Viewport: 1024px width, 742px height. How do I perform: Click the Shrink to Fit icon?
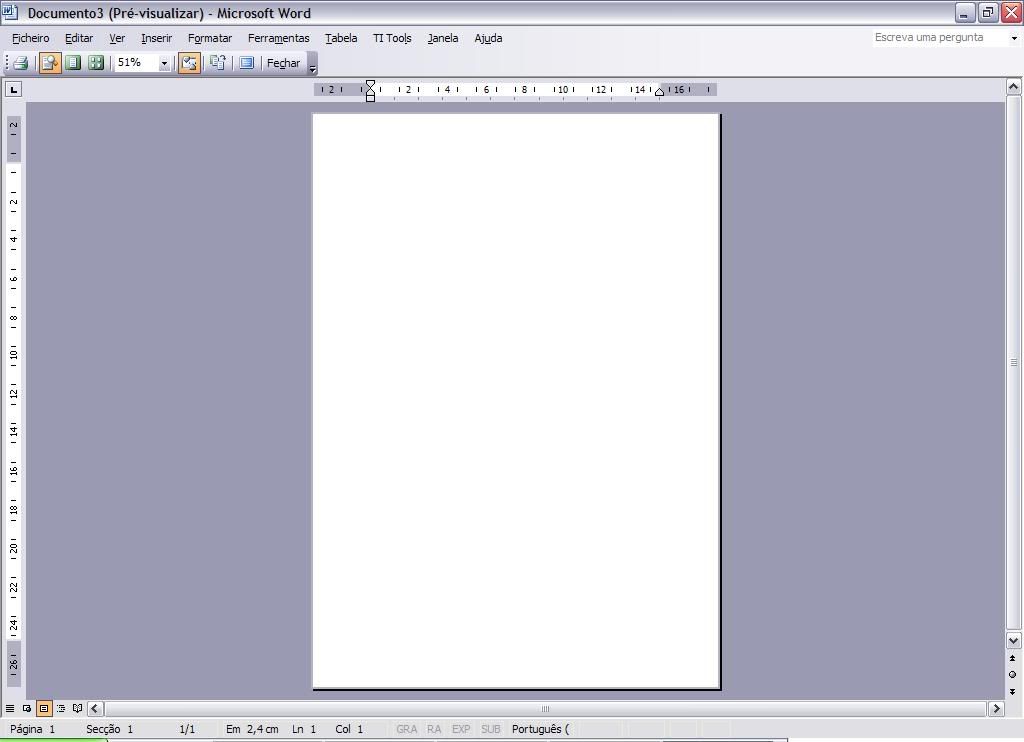coord(217,63)
